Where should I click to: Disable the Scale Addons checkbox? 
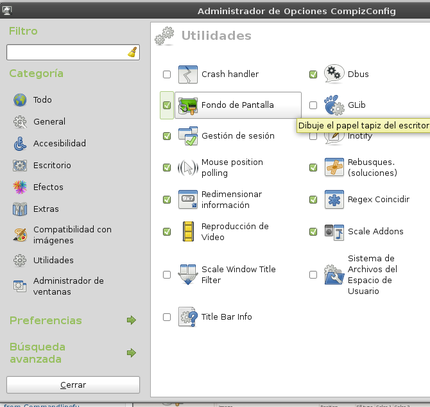[313, 232]
